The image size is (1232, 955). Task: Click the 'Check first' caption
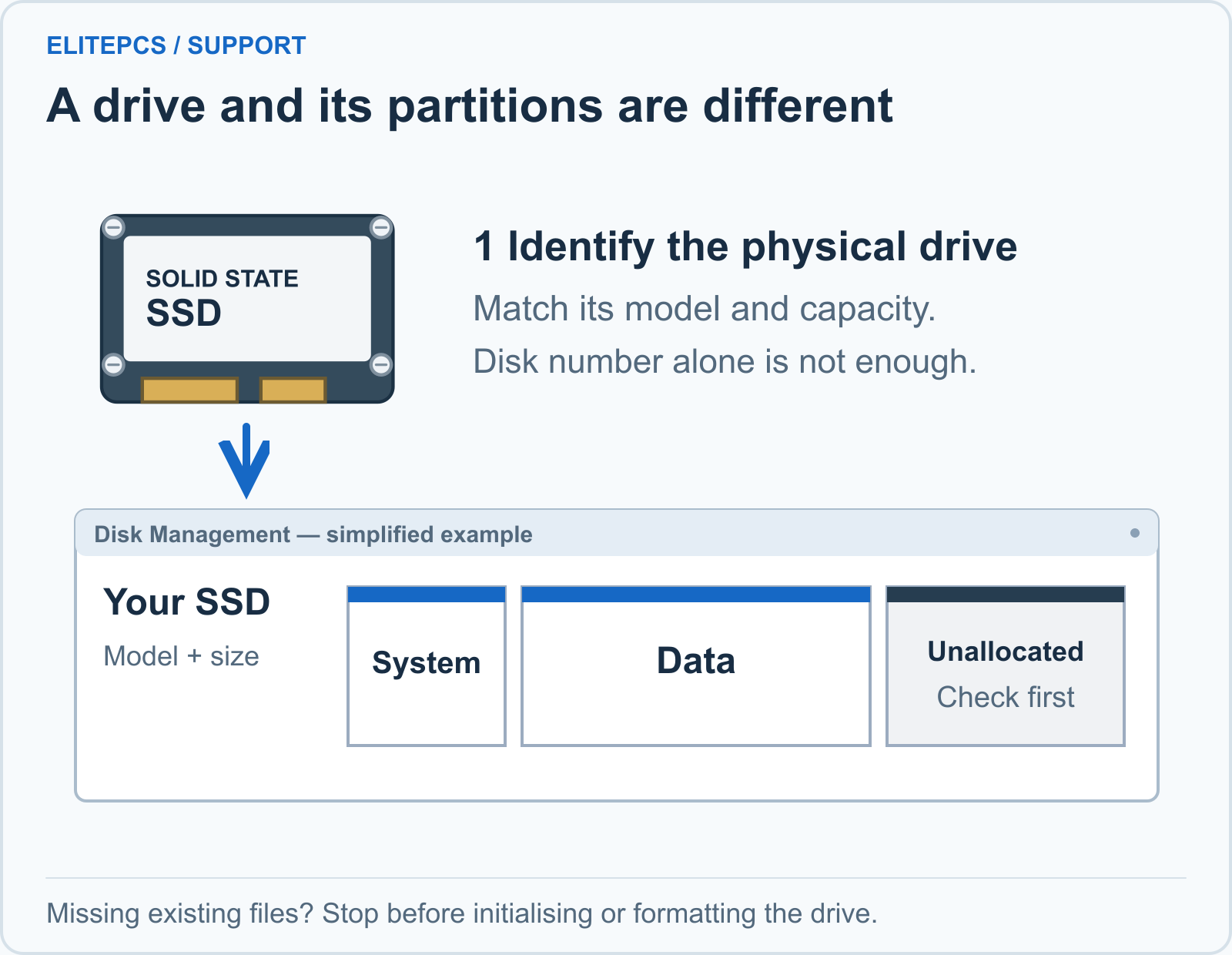[x=1006, y=697]
